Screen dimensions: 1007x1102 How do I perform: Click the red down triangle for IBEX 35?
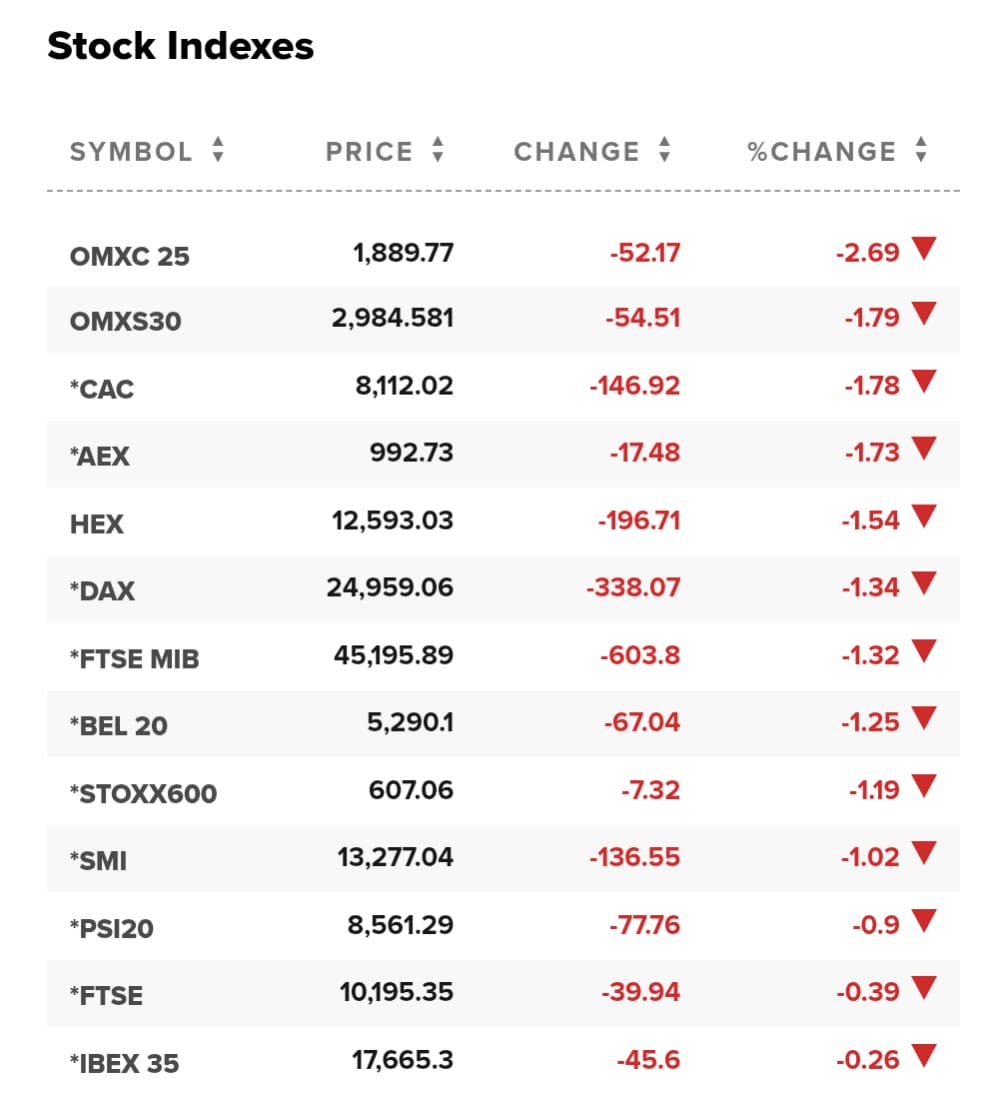click(x=924, y=1055)
